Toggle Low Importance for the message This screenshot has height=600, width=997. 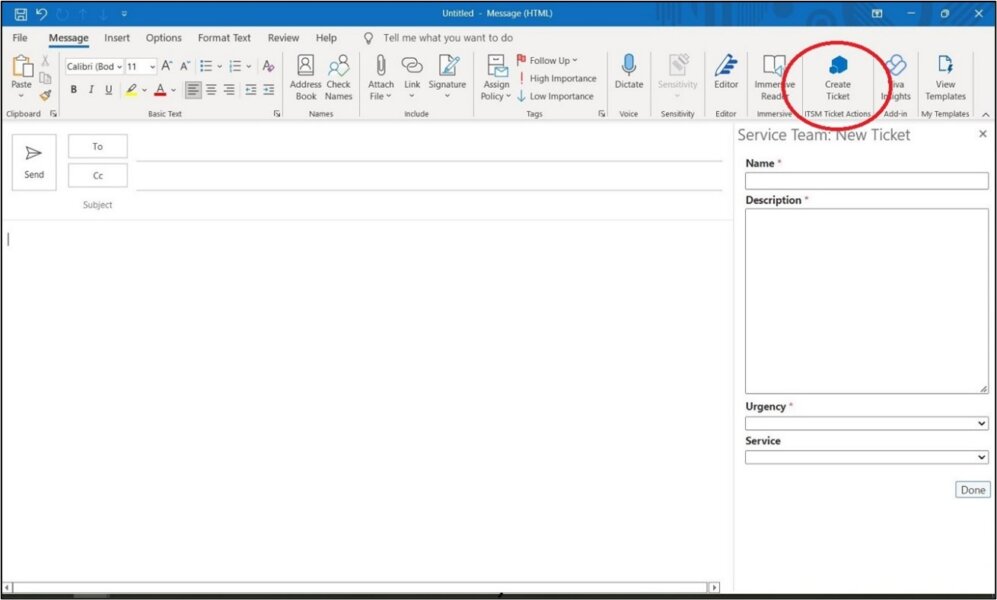[x=556, y=96]
